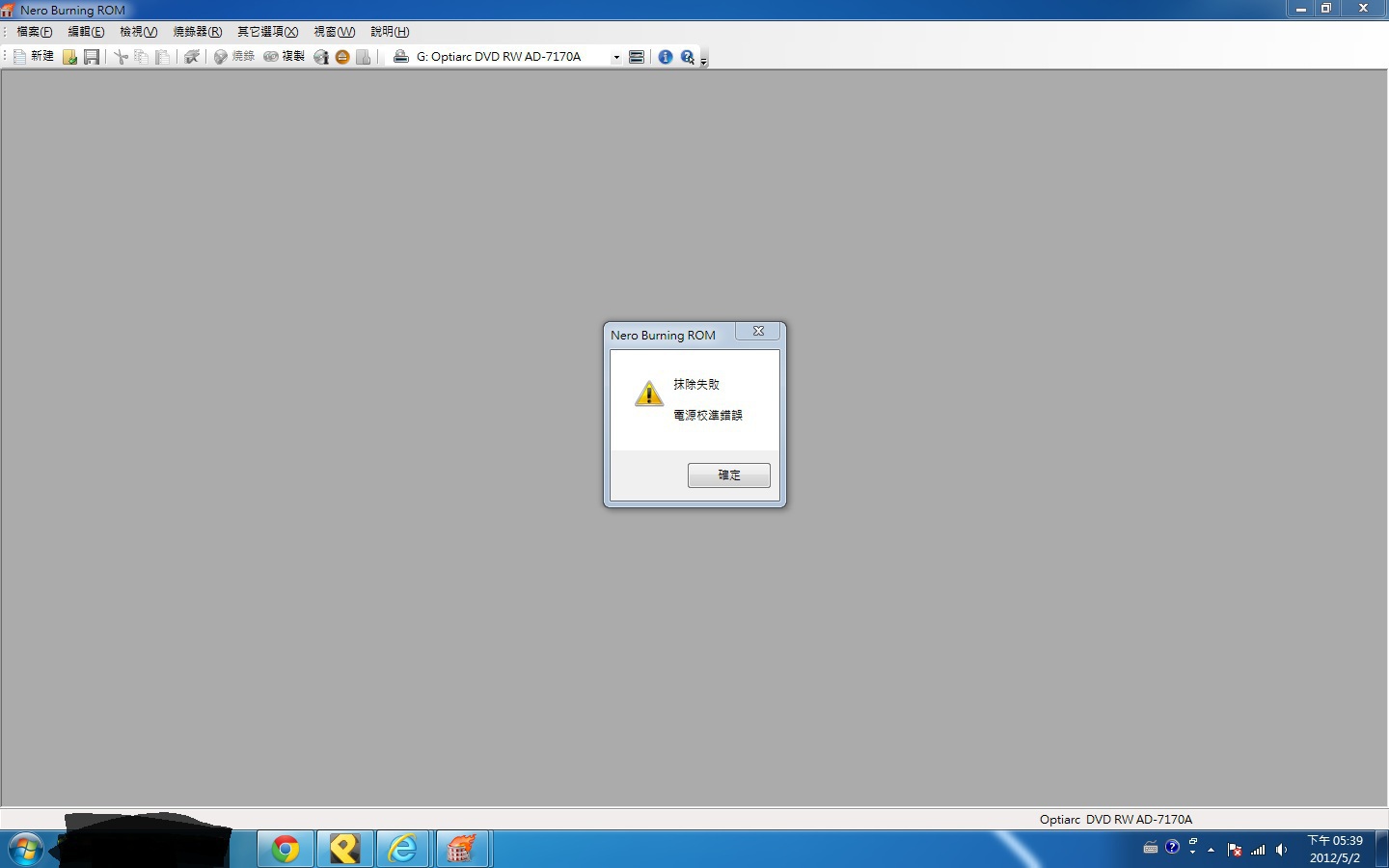This screenshot has width=1389, height=868.
Task: Open Google Chrome from the taskbar
Action: [286, 849]
